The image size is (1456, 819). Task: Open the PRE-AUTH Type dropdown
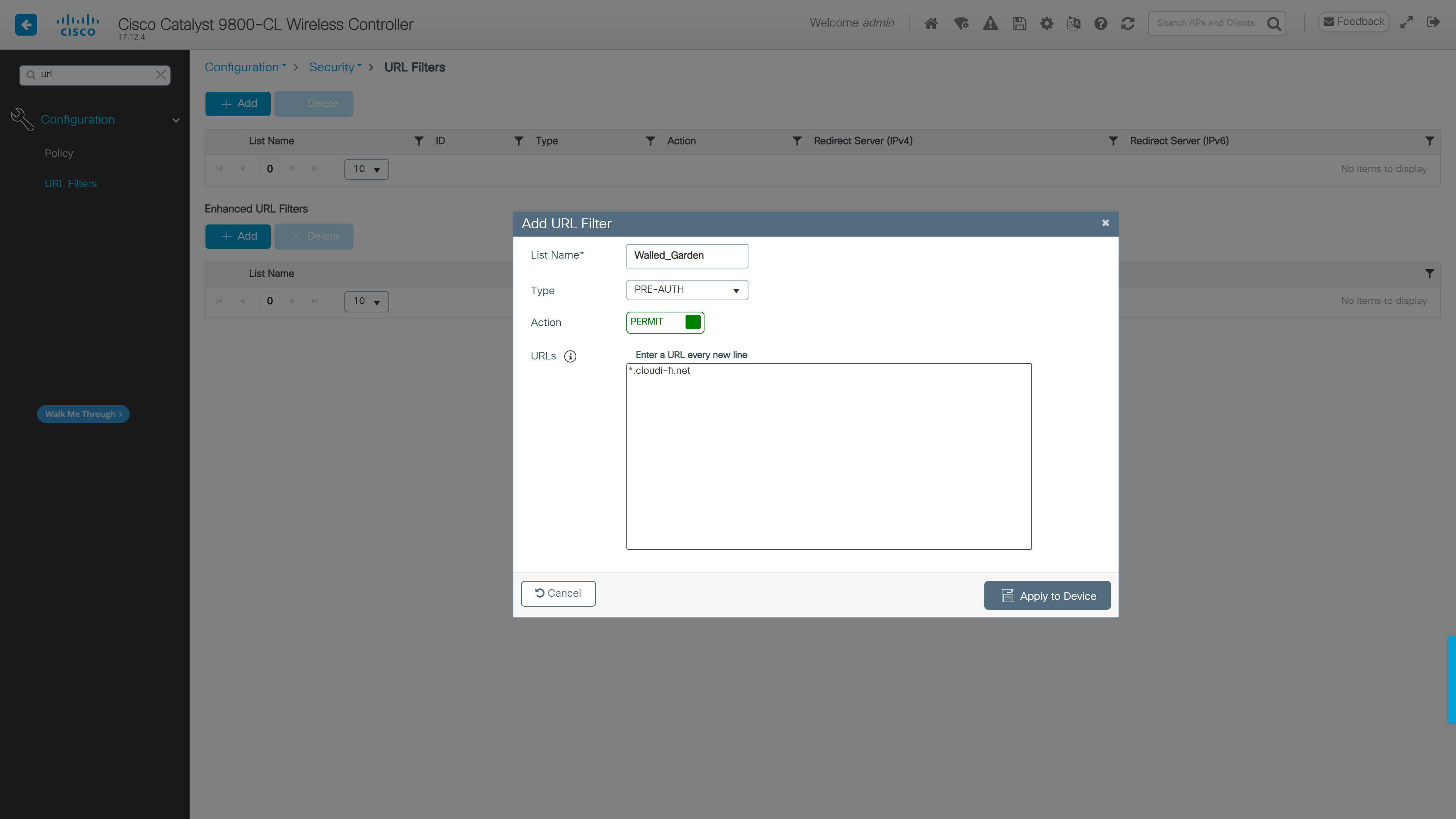coord(687,290)
